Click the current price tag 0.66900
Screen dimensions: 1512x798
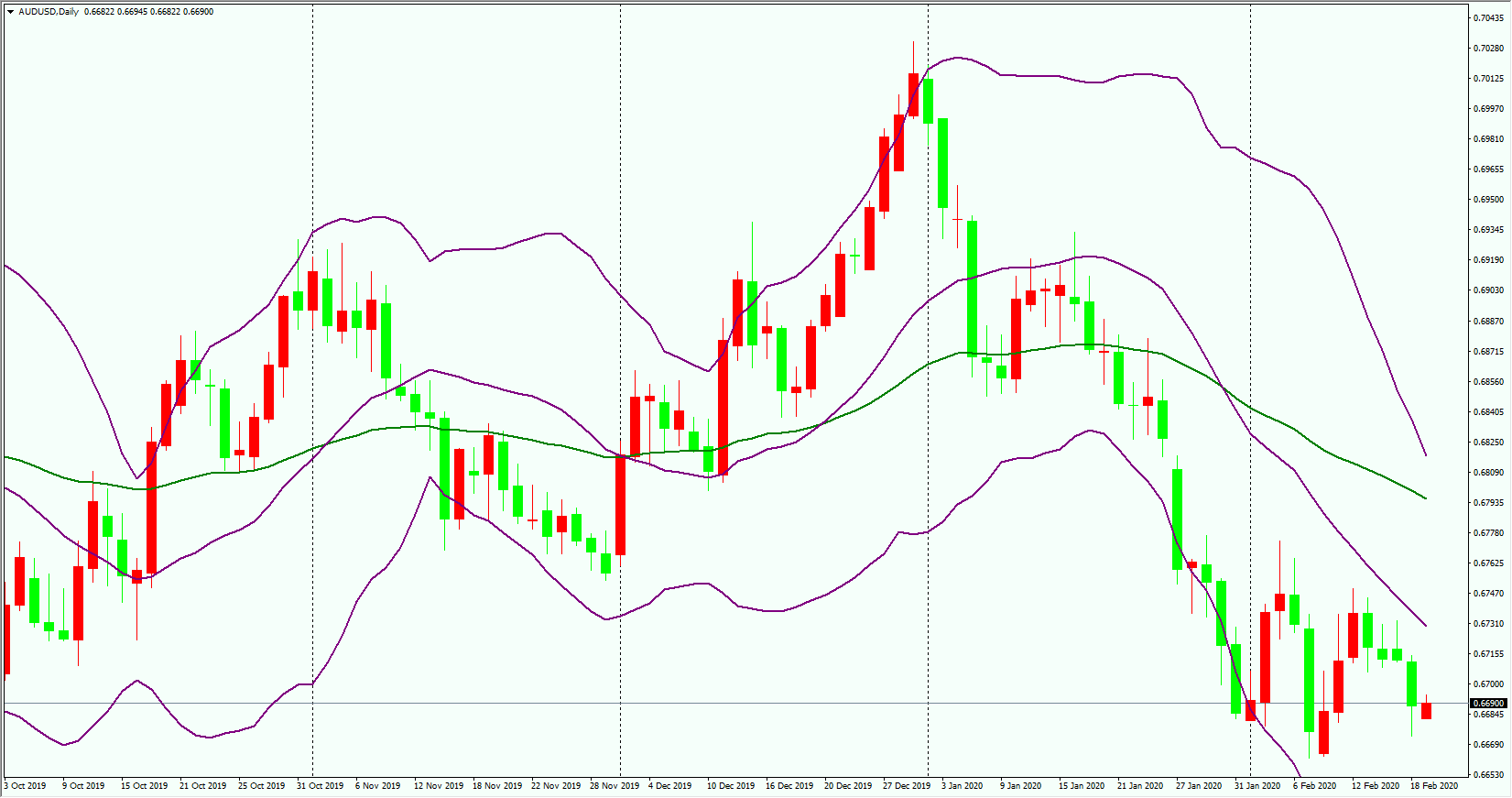[1488, 704]
